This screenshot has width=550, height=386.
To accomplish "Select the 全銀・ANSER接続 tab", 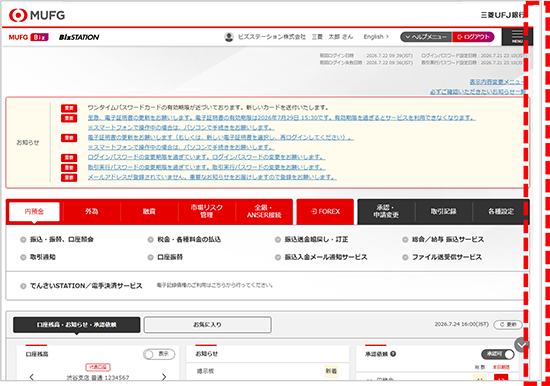I will pos(264,211).
